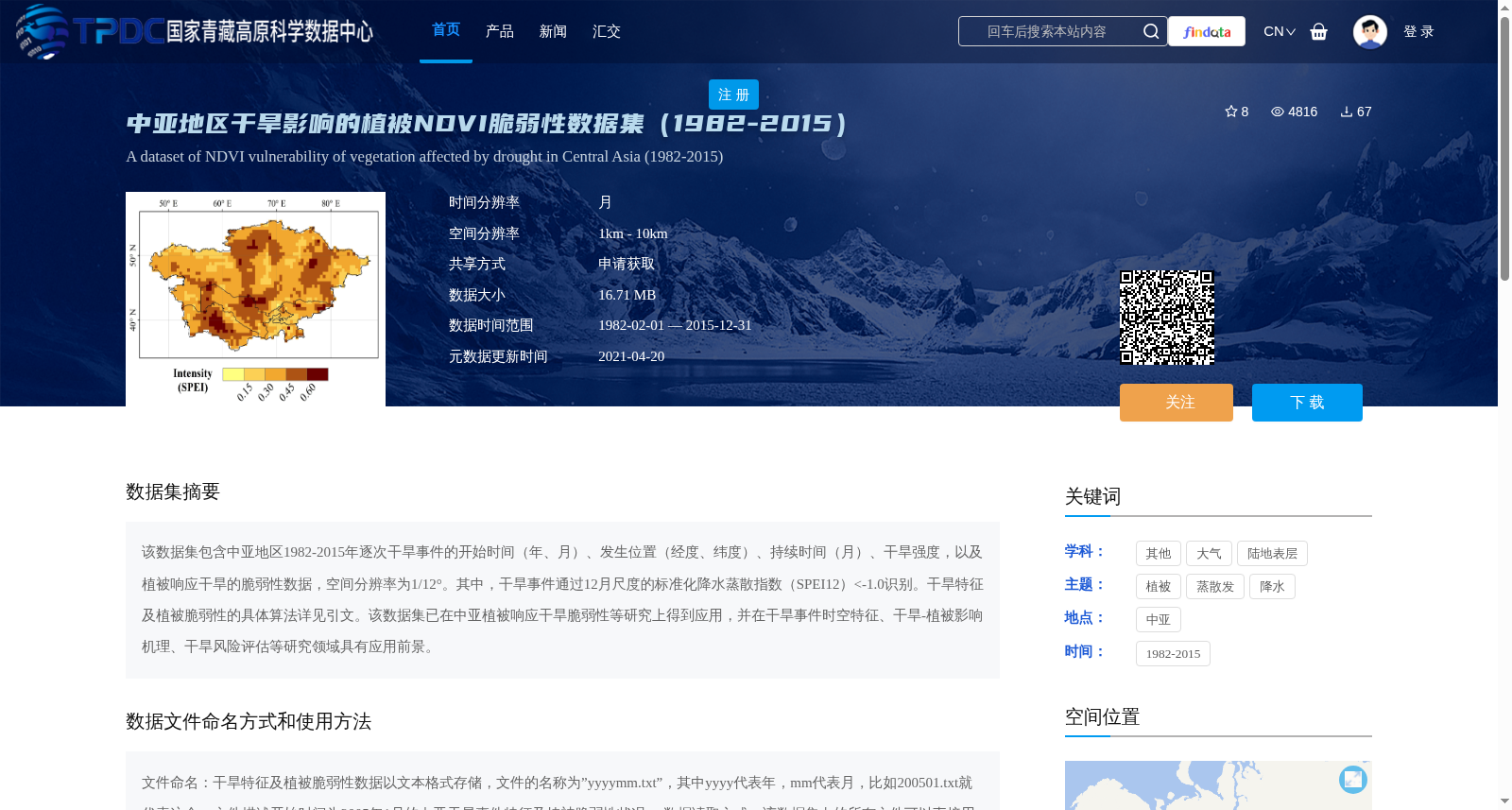Click the 国家青藏高原科学数据中心 site title

point(270,31)
